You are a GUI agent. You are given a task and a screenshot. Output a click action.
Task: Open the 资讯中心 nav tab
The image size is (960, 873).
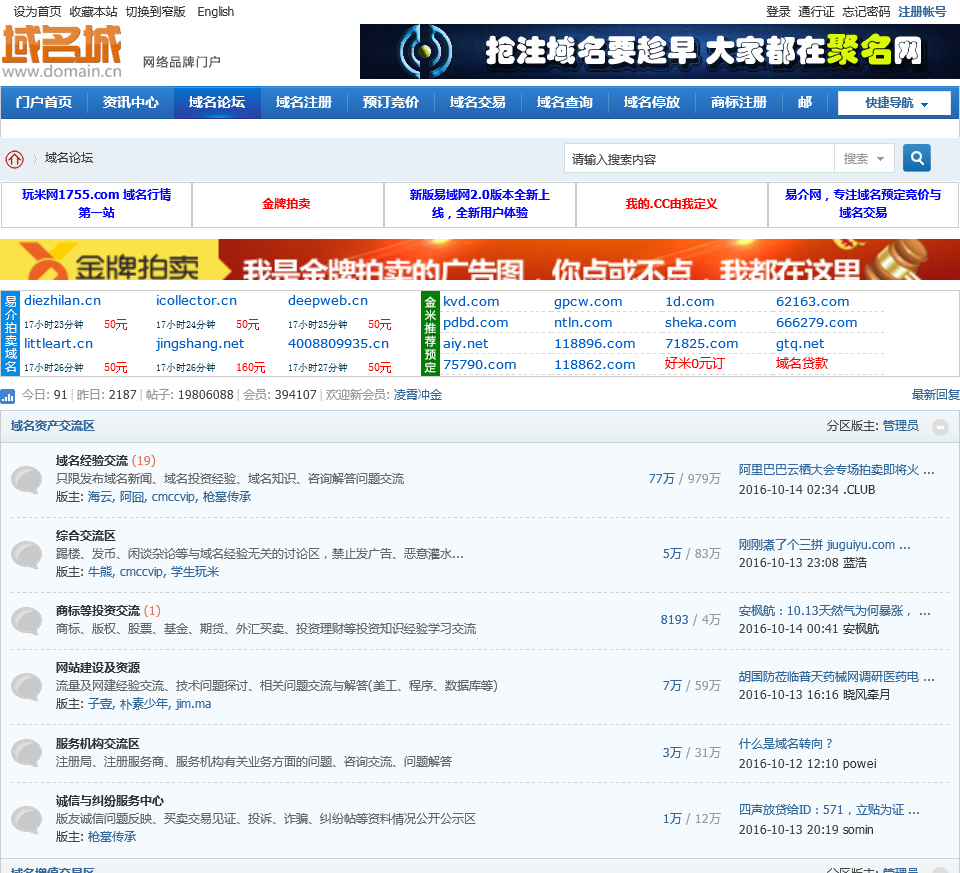pyautogui.click(x=130, y=102)
